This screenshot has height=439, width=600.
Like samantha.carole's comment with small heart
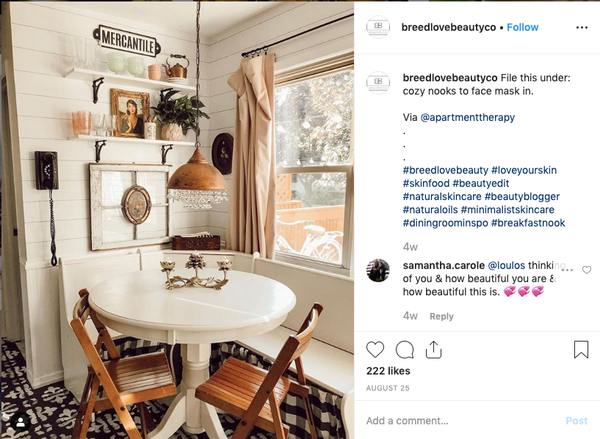point(587,270)
